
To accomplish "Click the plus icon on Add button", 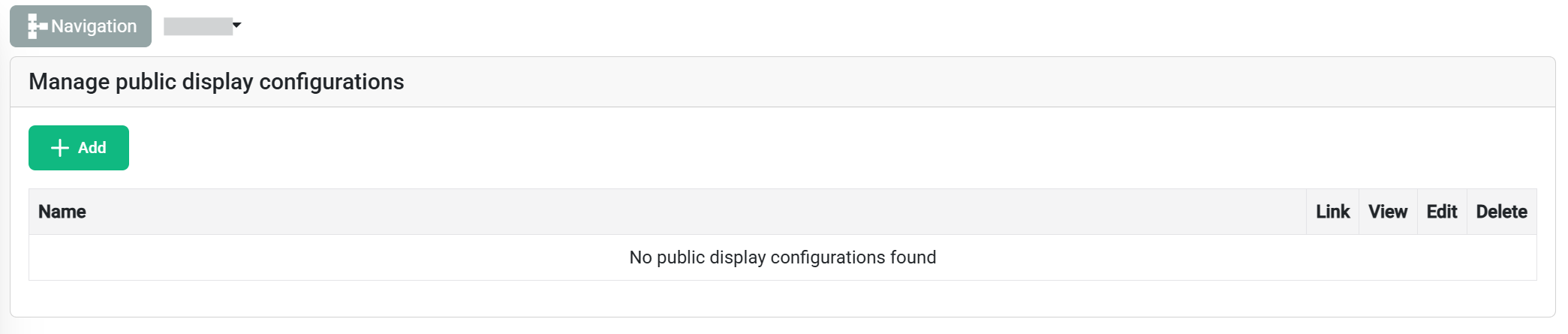I will pyautogui.click(x=60, y=148).
